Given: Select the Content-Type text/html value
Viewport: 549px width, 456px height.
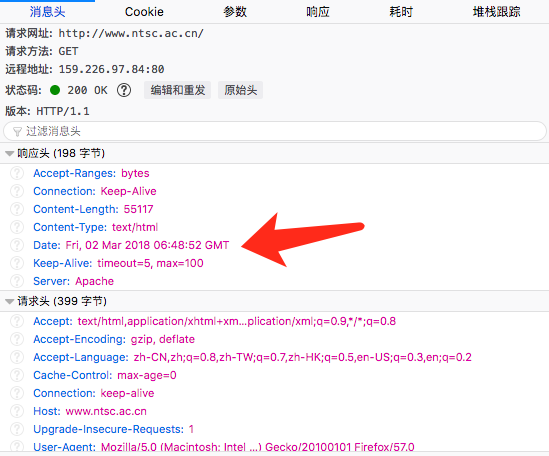Looking at the screenshot, I should [x=135, y=227].
